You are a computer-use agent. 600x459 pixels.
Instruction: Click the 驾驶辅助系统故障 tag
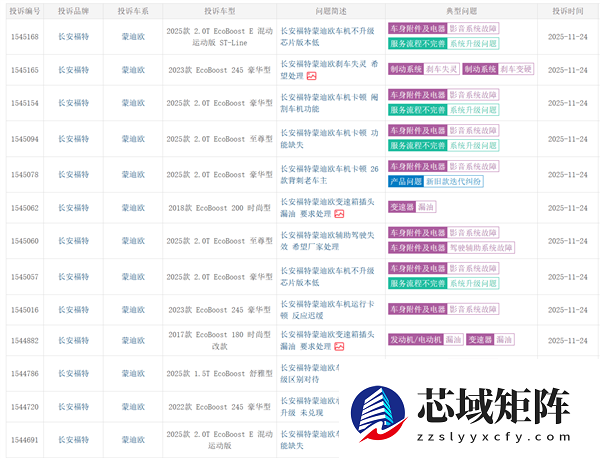point(481,248)
